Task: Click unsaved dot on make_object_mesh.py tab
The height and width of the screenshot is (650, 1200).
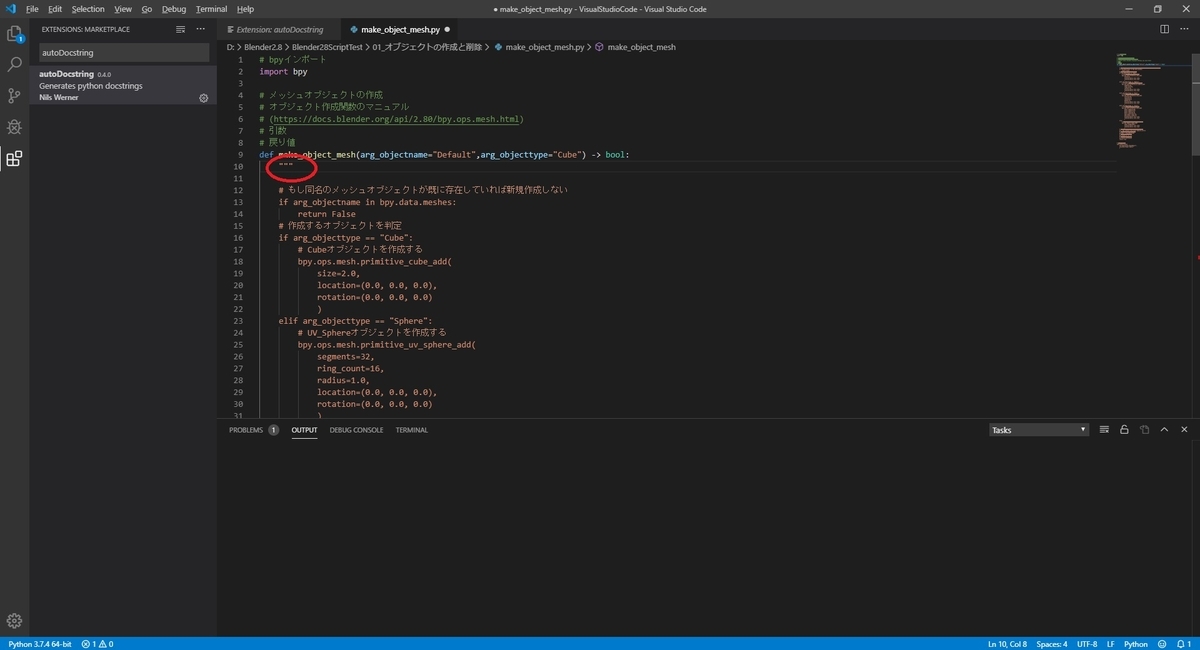Action: (446, 30)
